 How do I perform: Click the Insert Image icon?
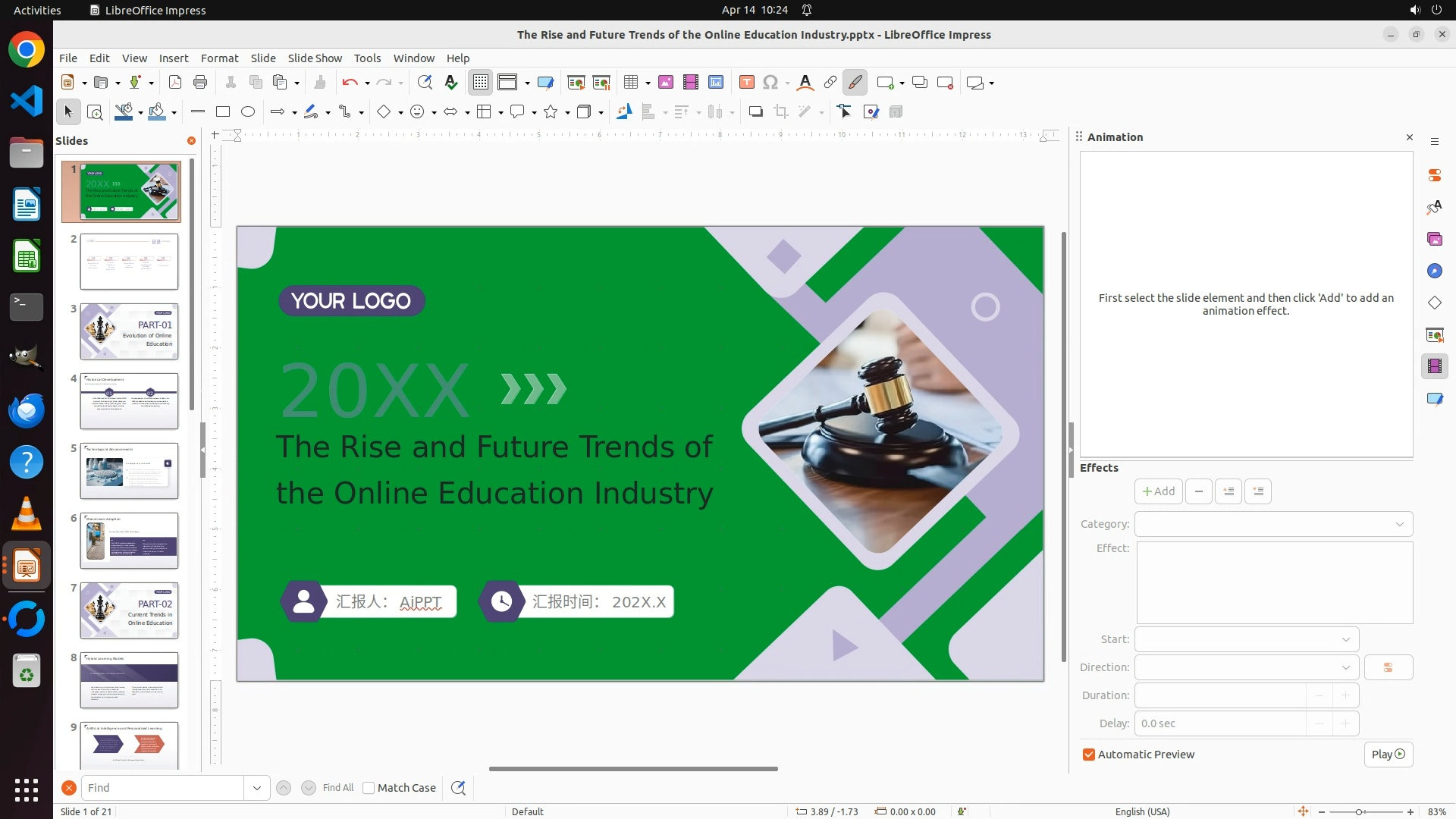click(x=666, y=83)
